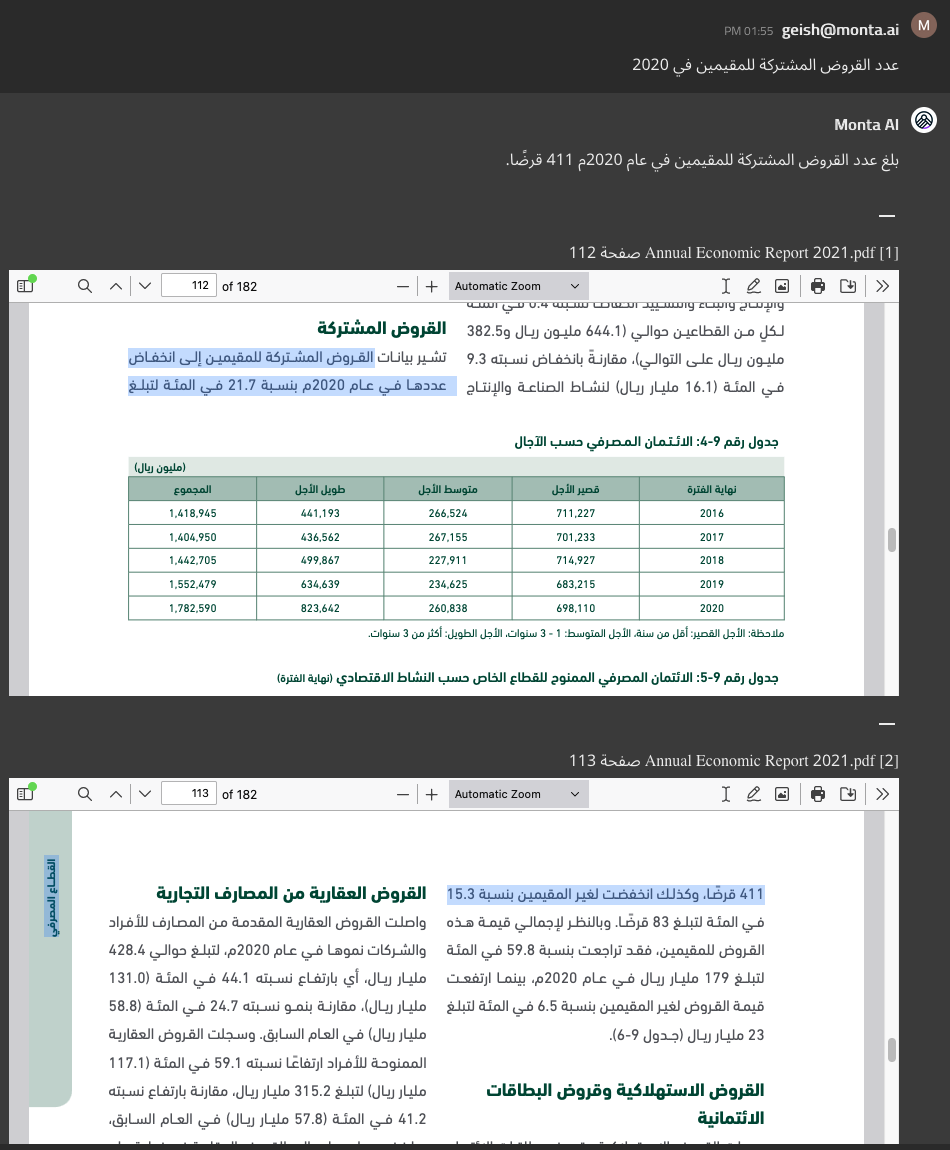Click the add image tool in page 113 viewer
Viewport: 950px width, 1150px height.
point(782,794)
